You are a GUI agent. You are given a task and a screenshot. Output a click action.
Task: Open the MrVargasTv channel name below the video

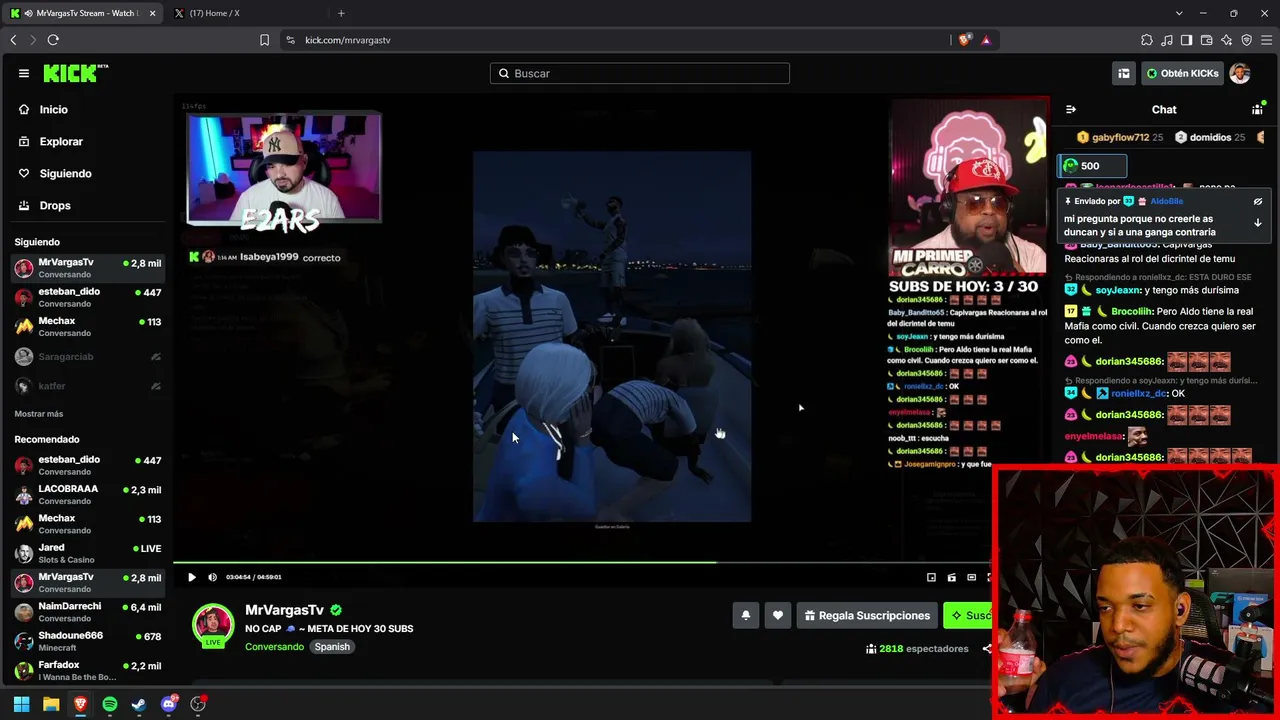tap(285, 610)
